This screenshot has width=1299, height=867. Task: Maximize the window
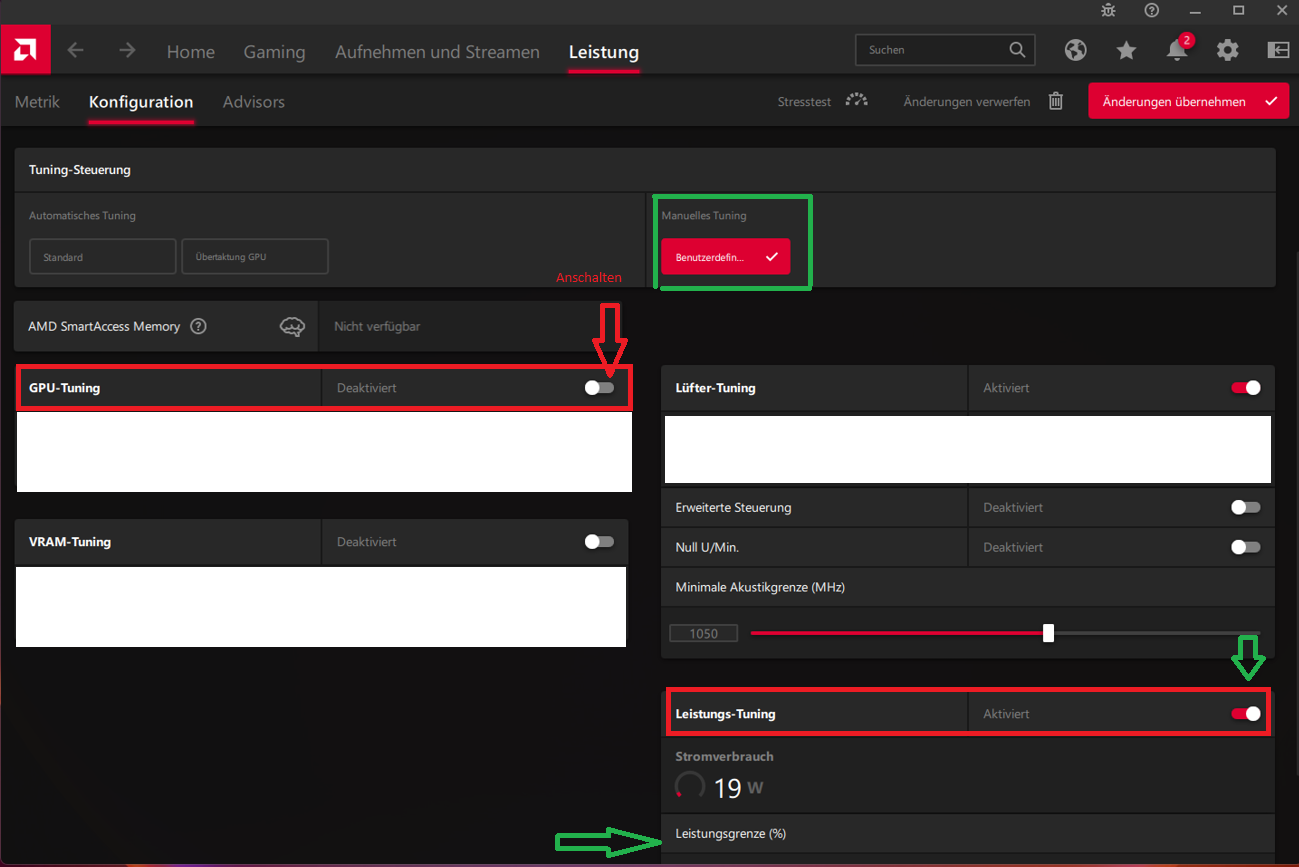[x=1239, y=10]
